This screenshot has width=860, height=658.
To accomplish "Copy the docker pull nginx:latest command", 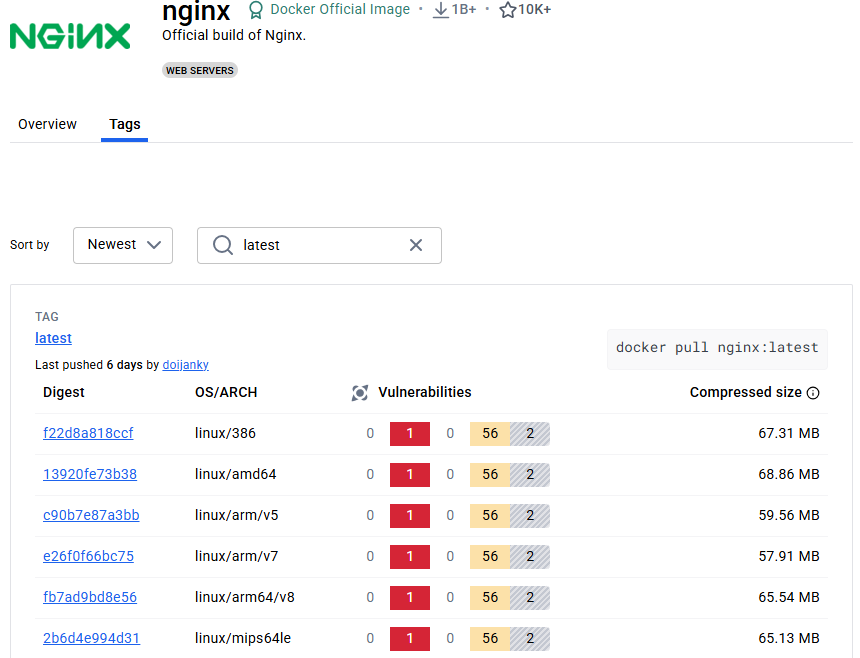I will pos(717,348).
